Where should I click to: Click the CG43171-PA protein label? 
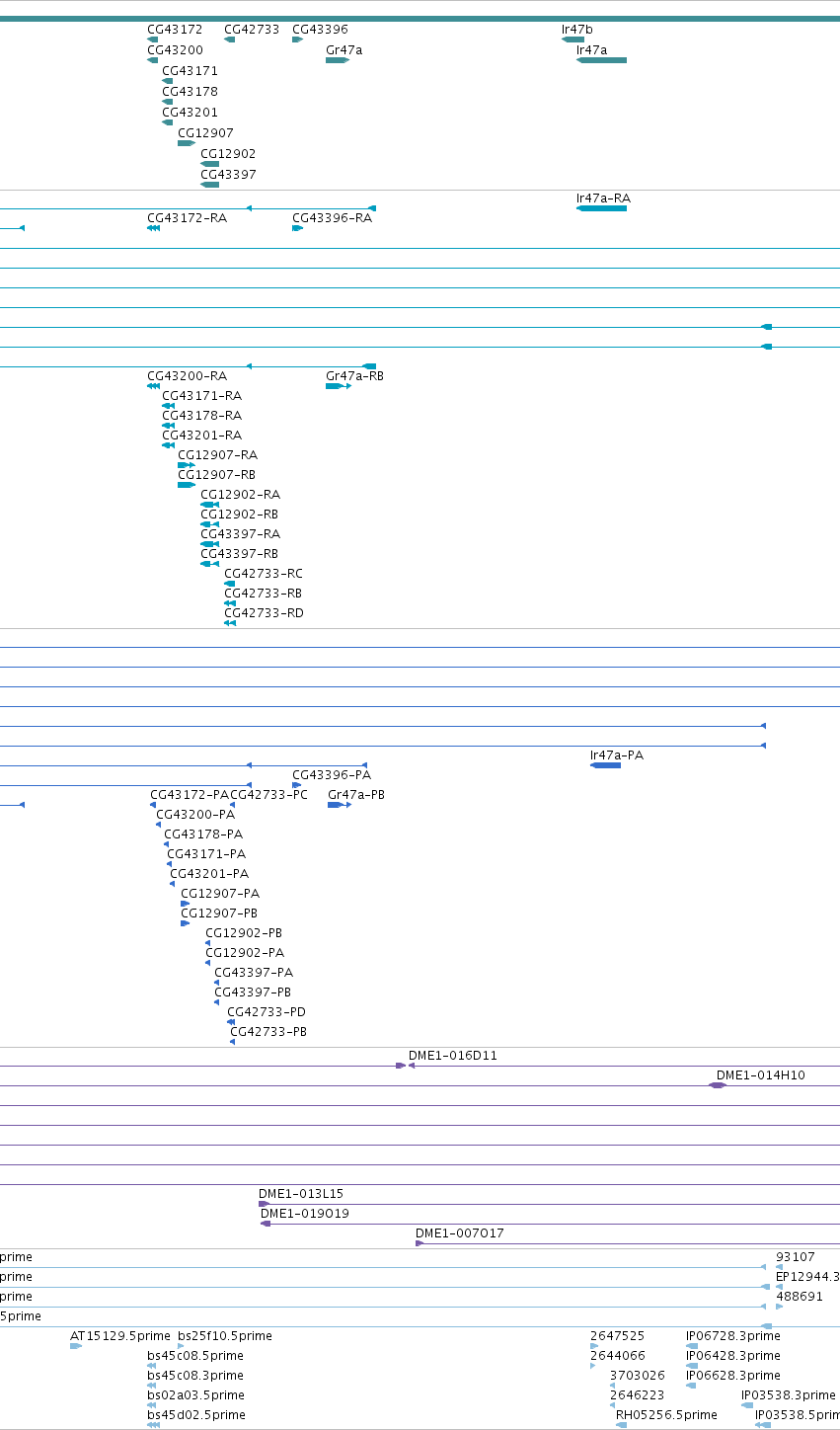pos(206,854)
